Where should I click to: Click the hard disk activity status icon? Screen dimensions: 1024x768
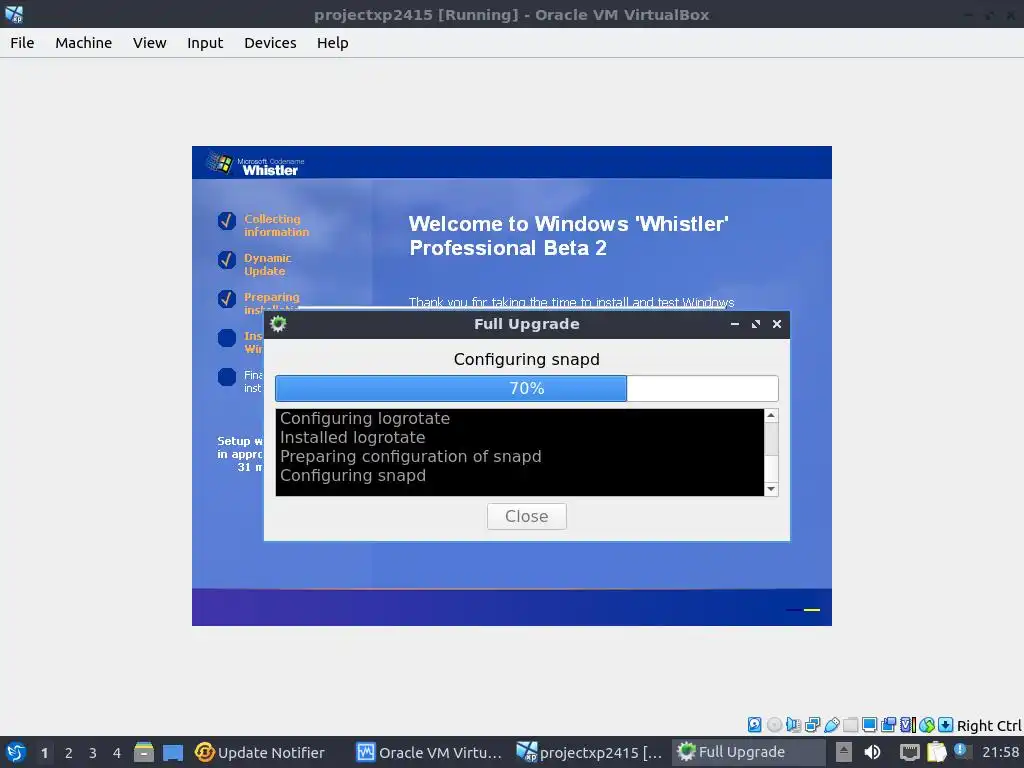click(x=754, y=724)
